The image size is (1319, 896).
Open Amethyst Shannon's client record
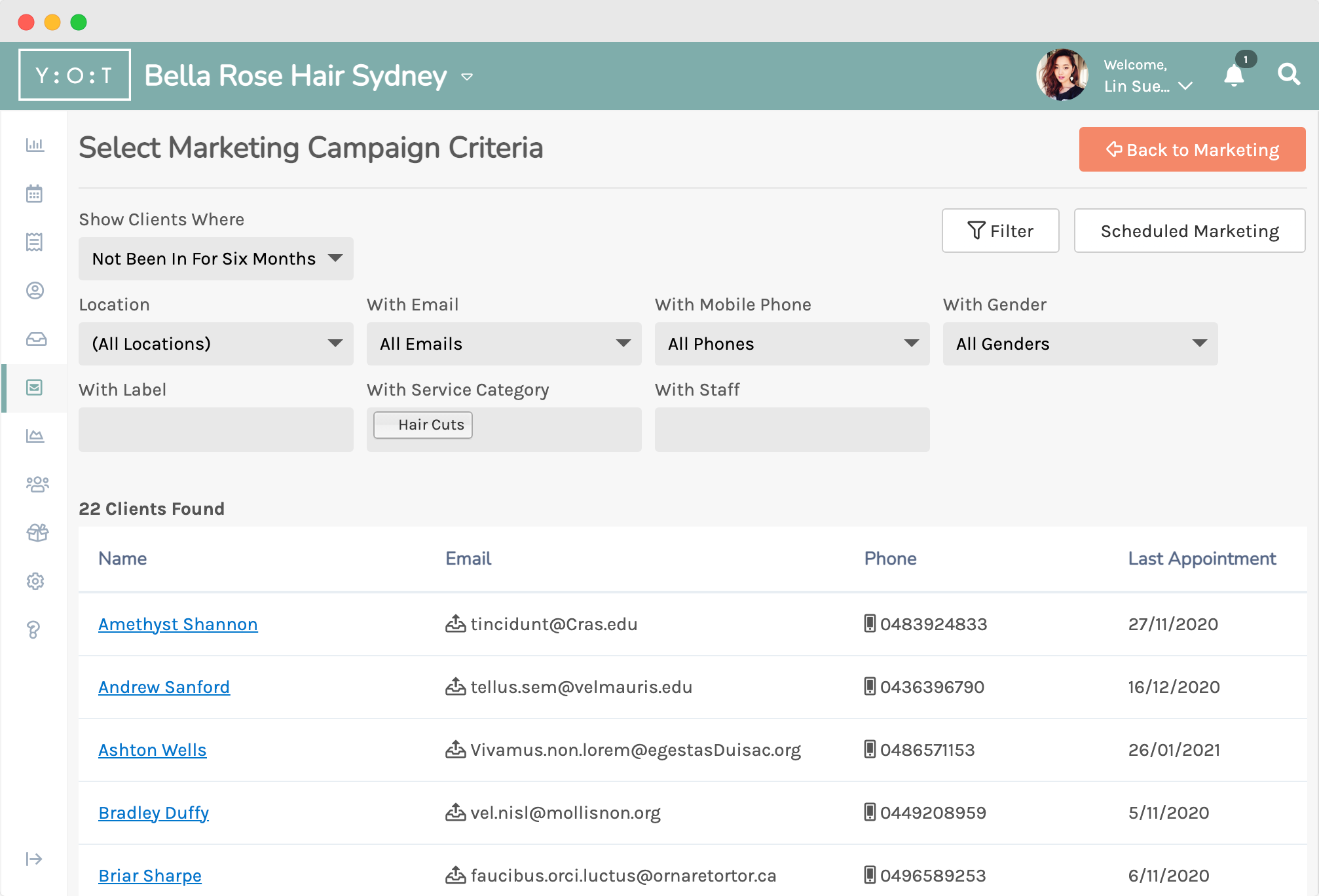[178, 624]
